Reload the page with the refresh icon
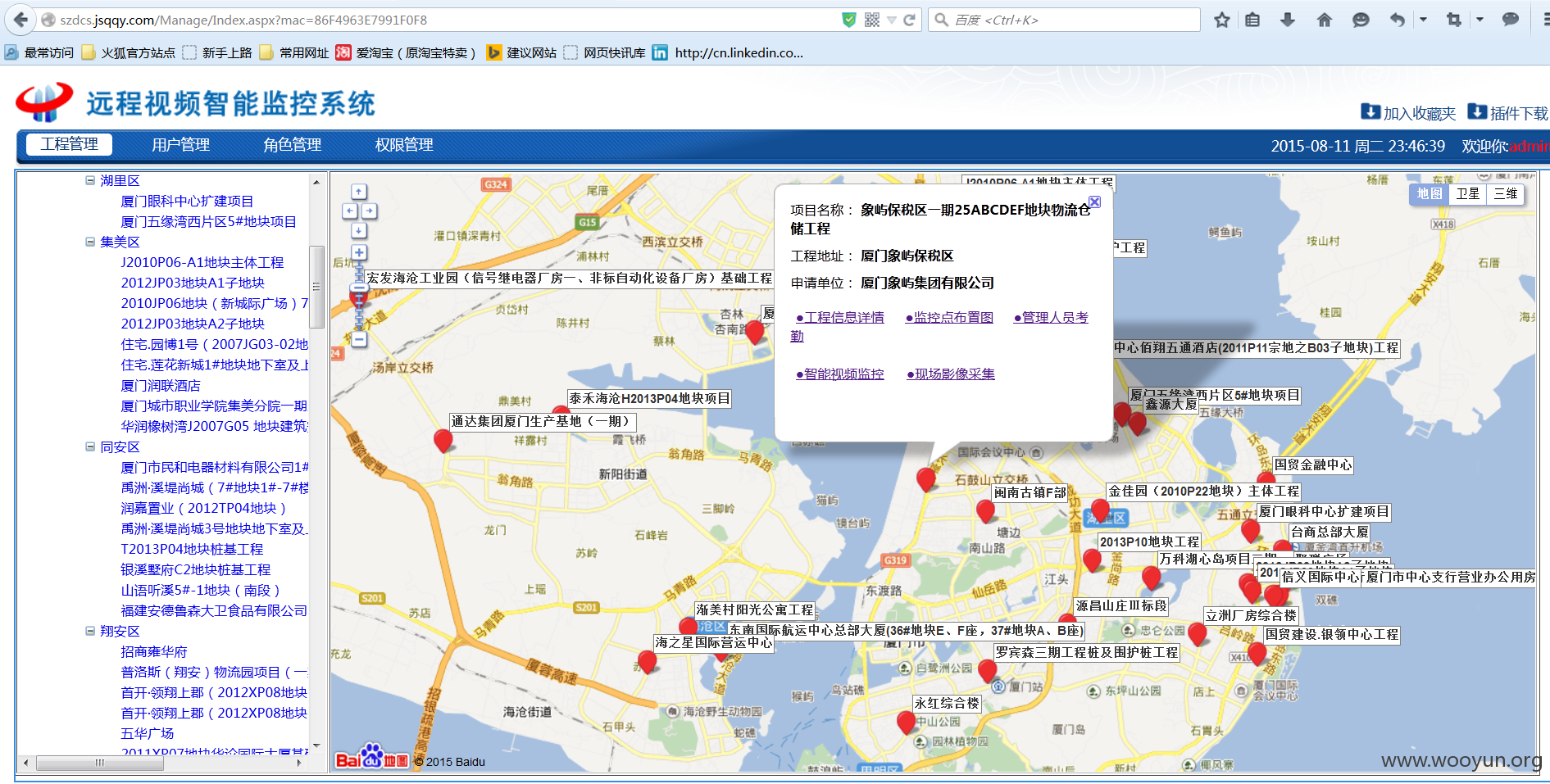 coord(909,20)
